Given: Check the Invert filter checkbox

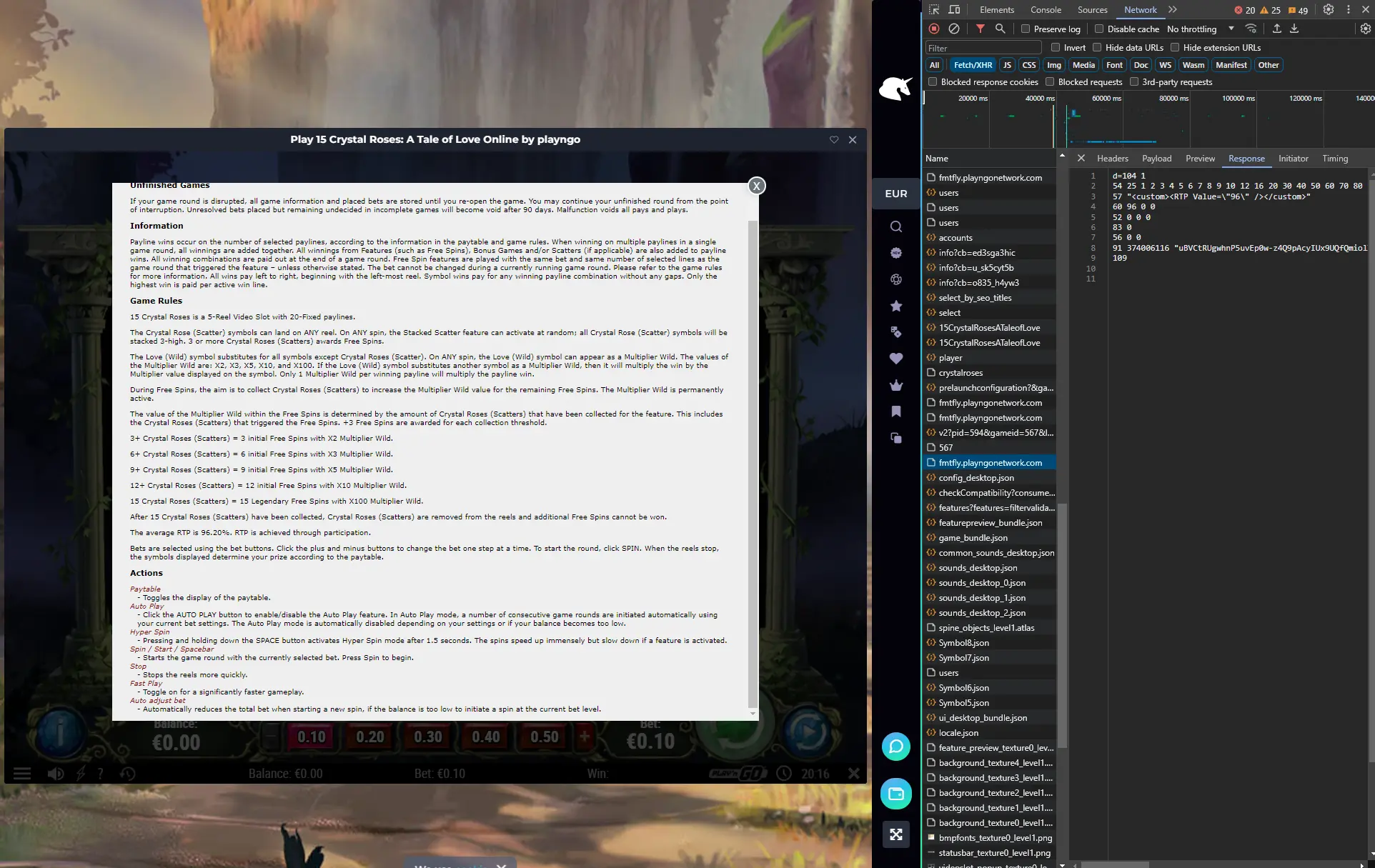Looking at the screenshot, I should (x=1056, y=47).
